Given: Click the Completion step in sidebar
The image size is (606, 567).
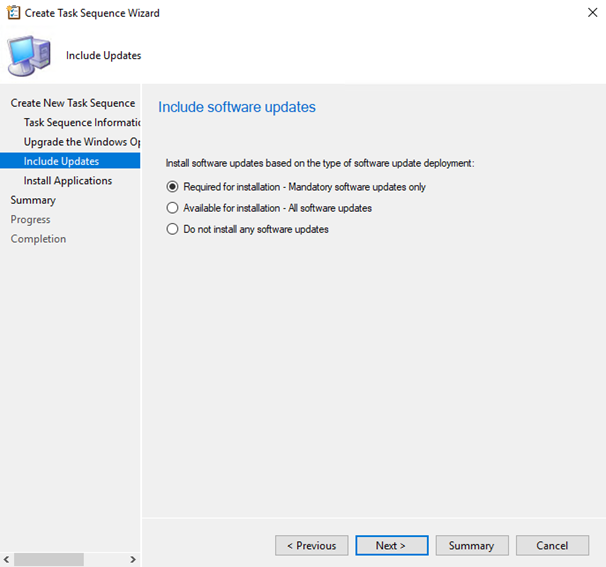Looking at the screenshot, I should [38, 239].
